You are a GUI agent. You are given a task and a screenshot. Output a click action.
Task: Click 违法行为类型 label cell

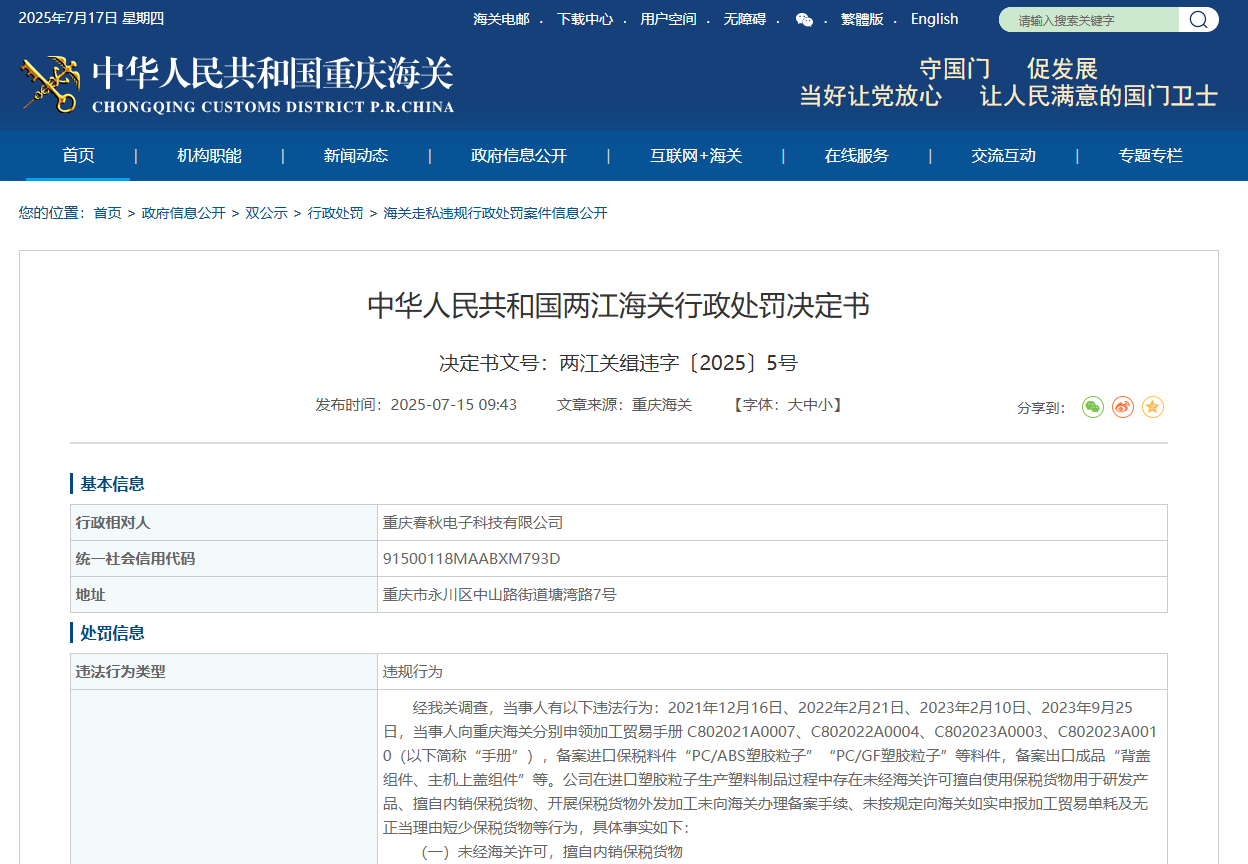click(x=224, y=672)
